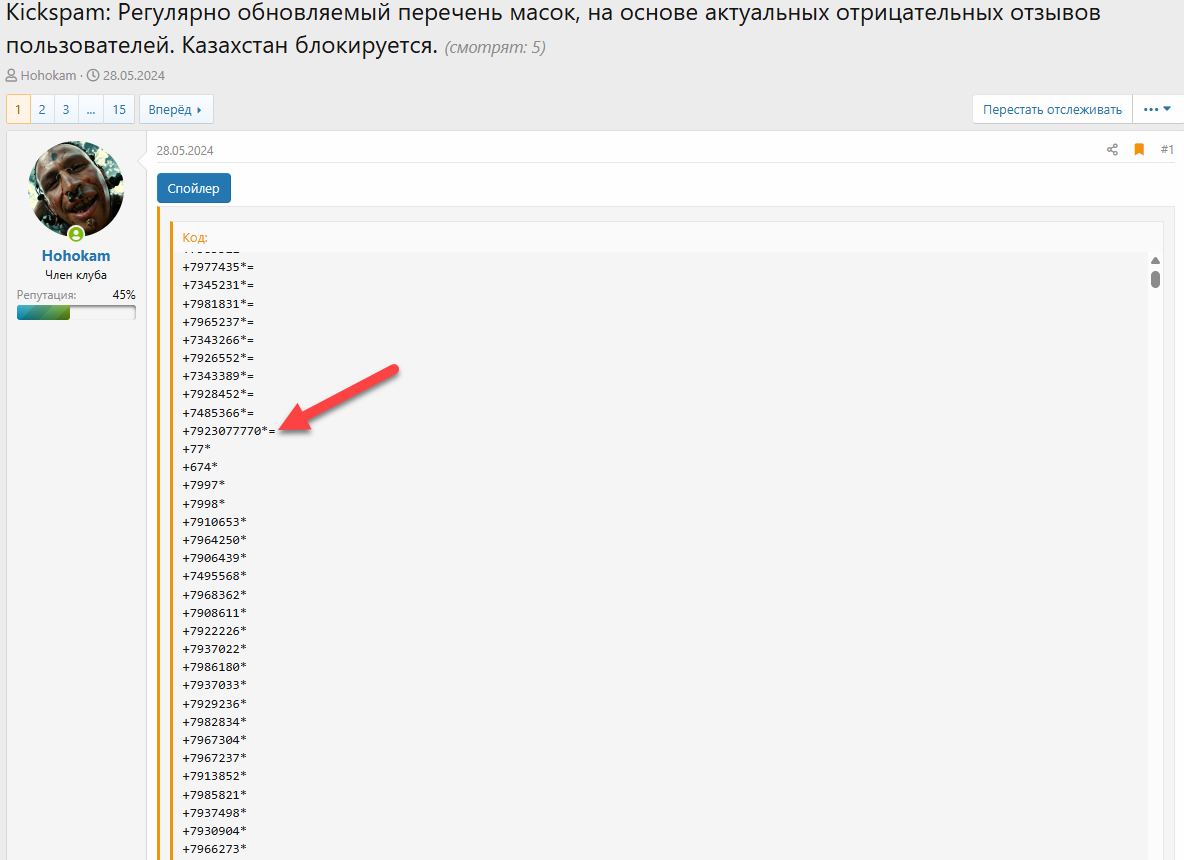This screenshot has width=1184, height=860.
Task: Click the thread date 28.05.2024 by clock icon
Action: (x=134, y=76)
